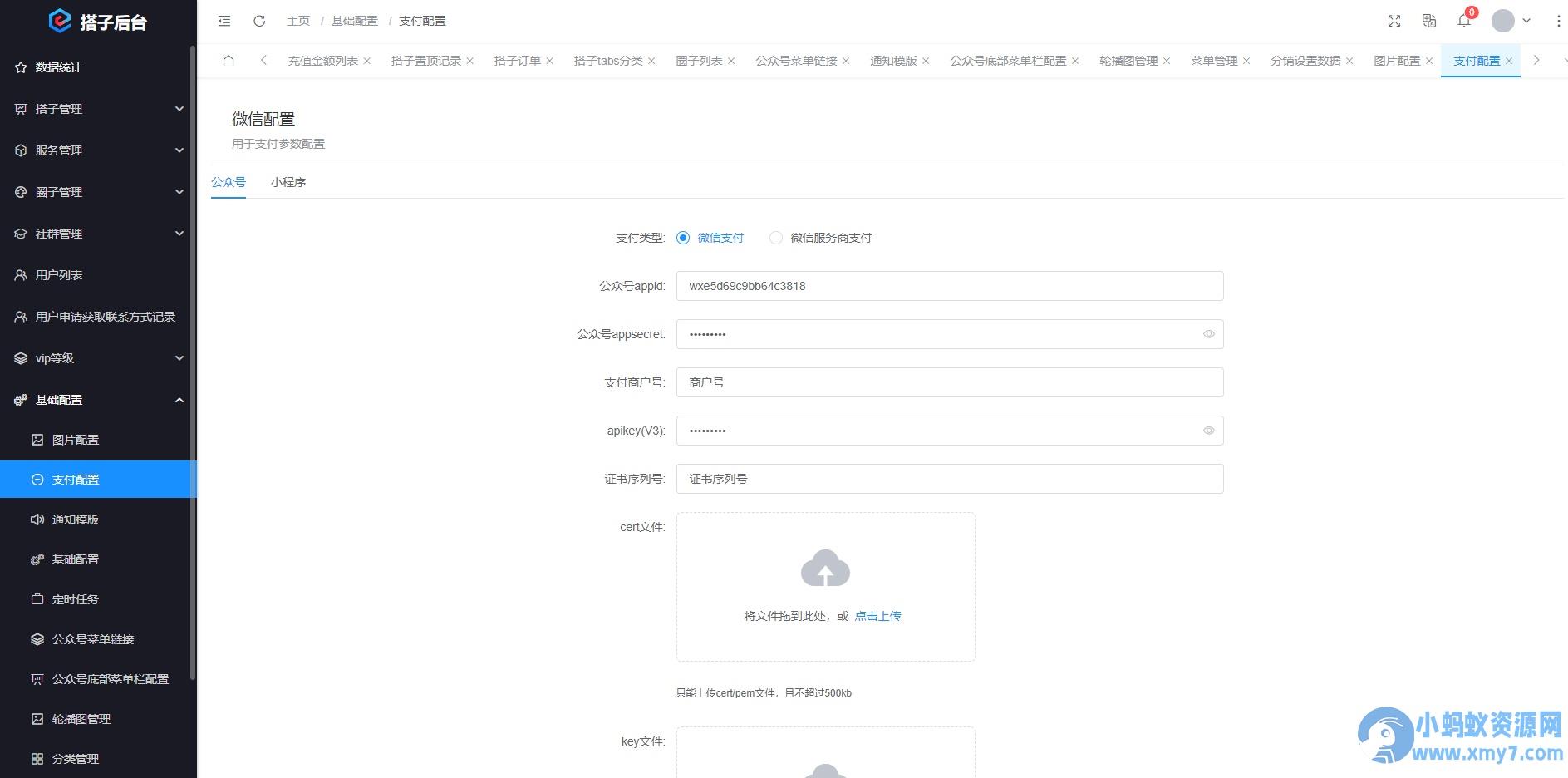
Task: Open the notifications bell
Action: click(1464, 21)
